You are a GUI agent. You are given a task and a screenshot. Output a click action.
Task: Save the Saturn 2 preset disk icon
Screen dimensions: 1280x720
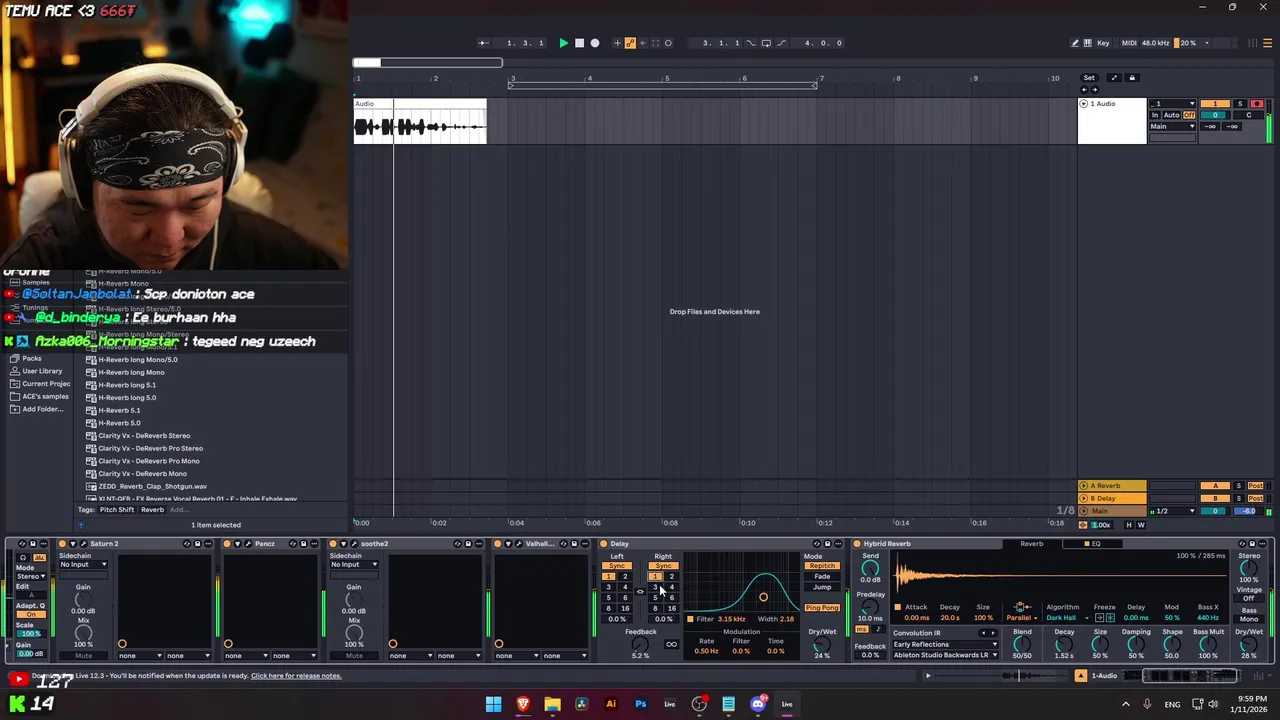[x=197, y=544]
